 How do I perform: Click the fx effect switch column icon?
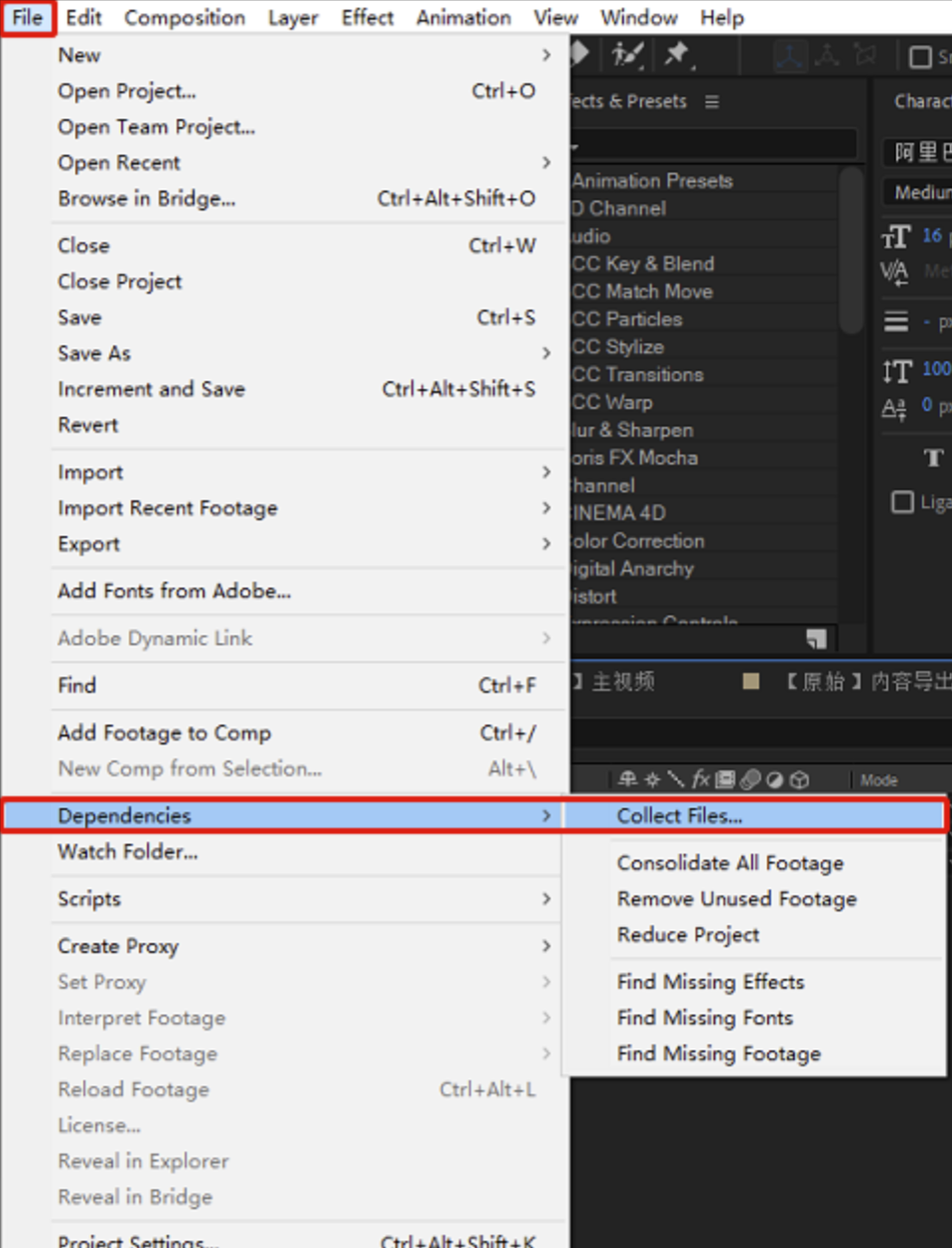(x=701, y=779)
